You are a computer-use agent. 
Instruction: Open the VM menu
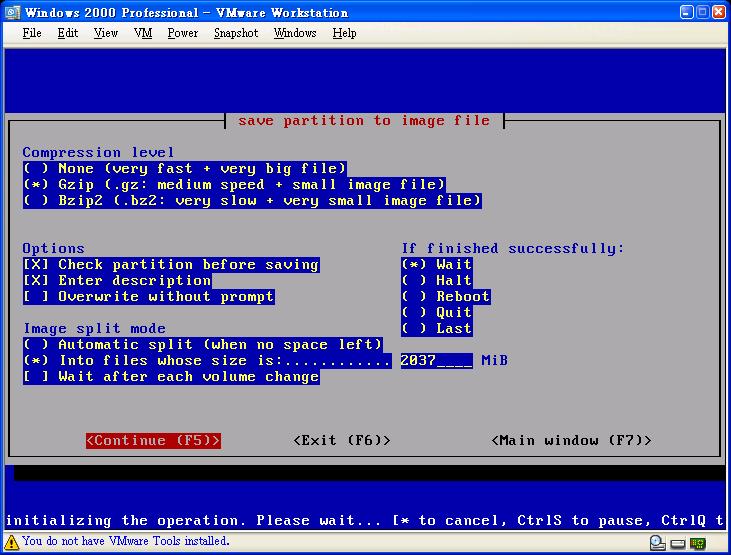pos(143,33)
